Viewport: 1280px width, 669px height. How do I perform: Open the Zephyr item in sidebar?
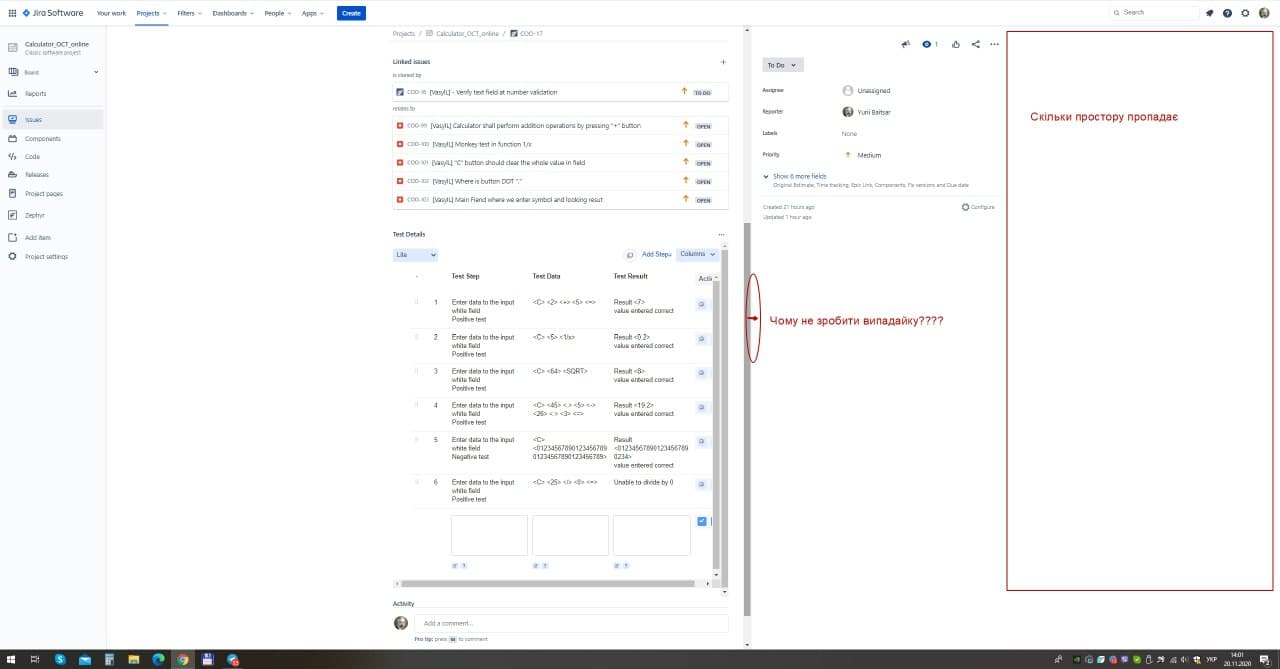point(35,215)
